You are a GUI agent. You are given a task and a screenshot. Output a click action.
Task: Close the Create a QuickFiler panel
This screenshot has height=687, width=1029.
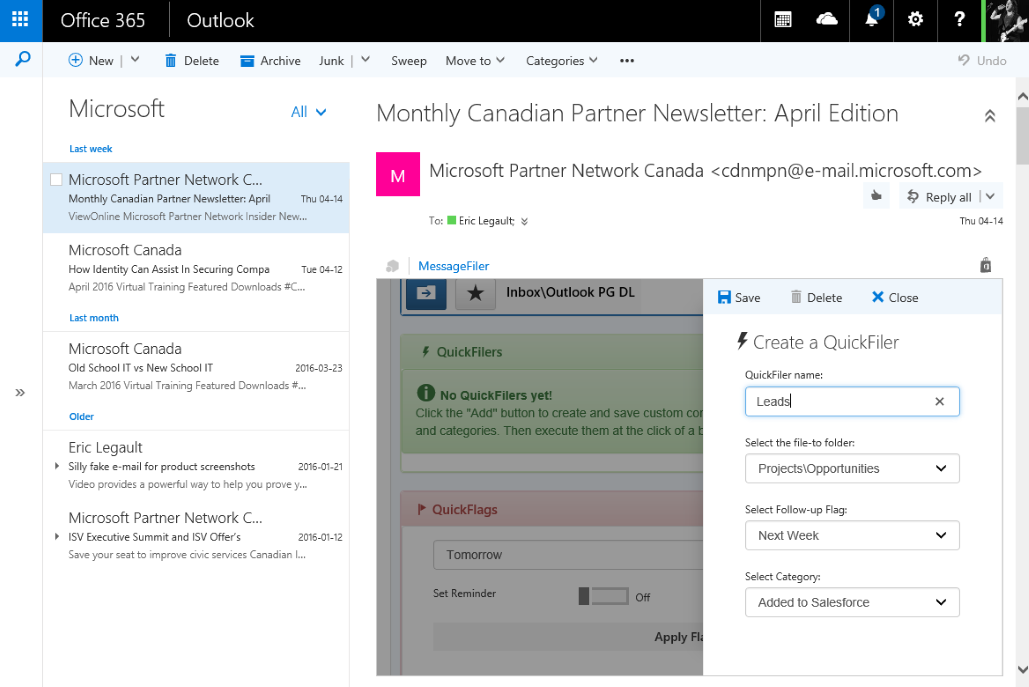[x=894, y=297]
